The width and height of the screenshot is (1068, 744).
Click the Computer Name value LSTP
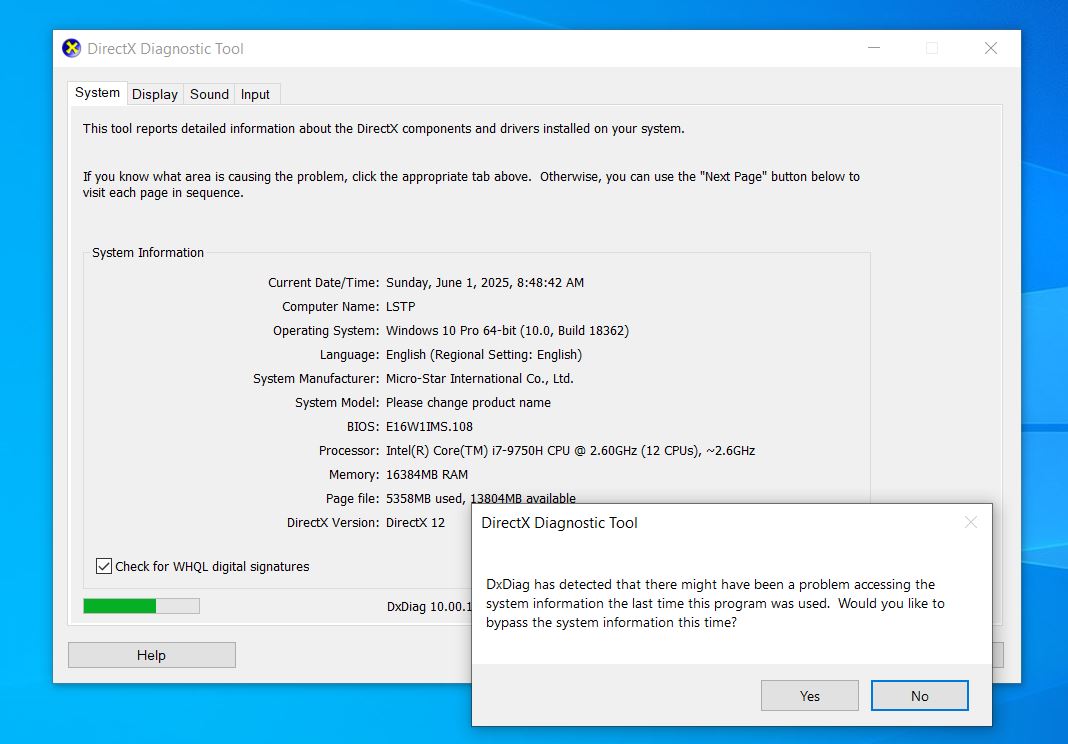click(x=400, y=307)
